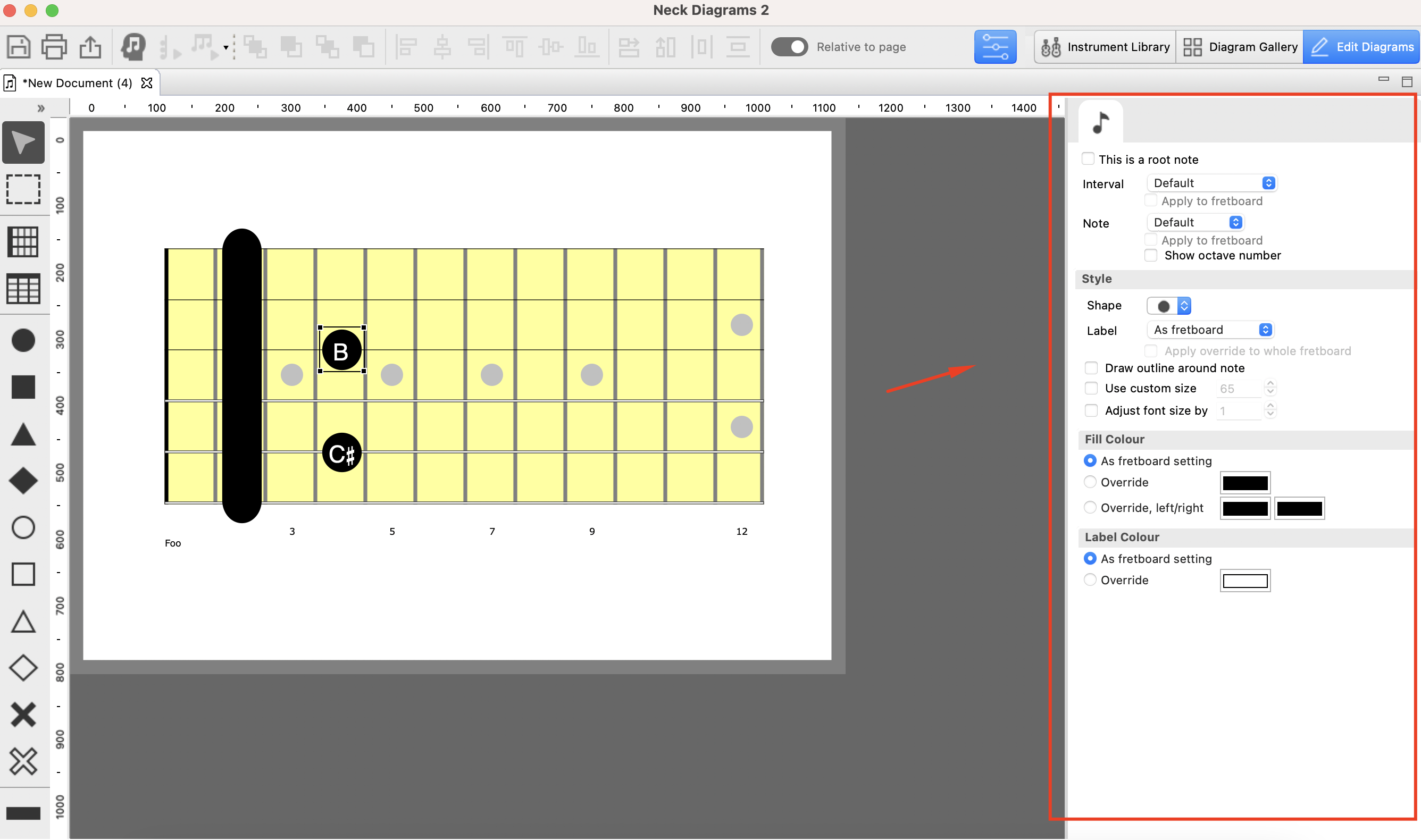This screenshot has width=1421, height=840.
Task: Choose the solid X mute marker tool
Action: pyautogui.click(x=23, y=715)
